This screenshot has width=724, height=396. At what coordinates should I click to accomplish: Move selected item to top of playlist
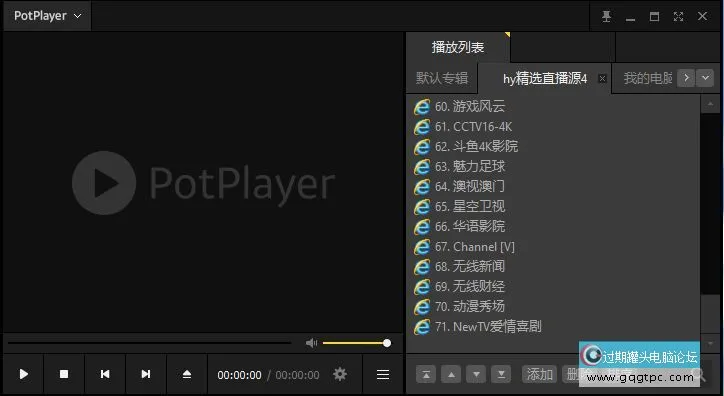426,374
